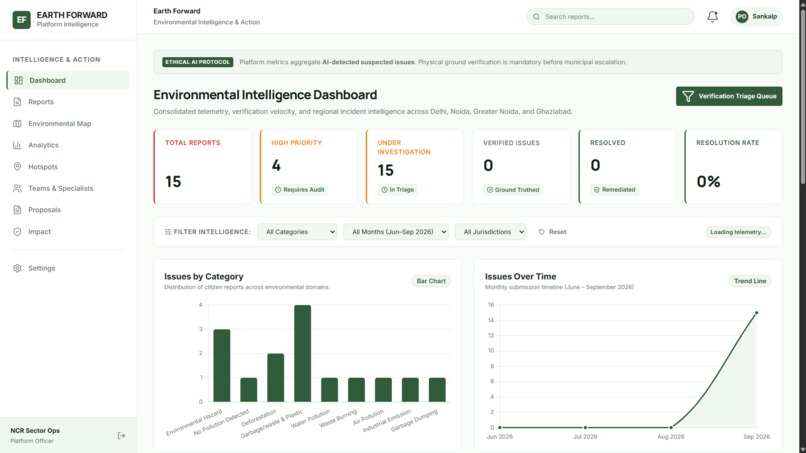Click the Aug 2026 trend data point
The image size is (806, 453).
pyautogui.click(x=671, y=427)
